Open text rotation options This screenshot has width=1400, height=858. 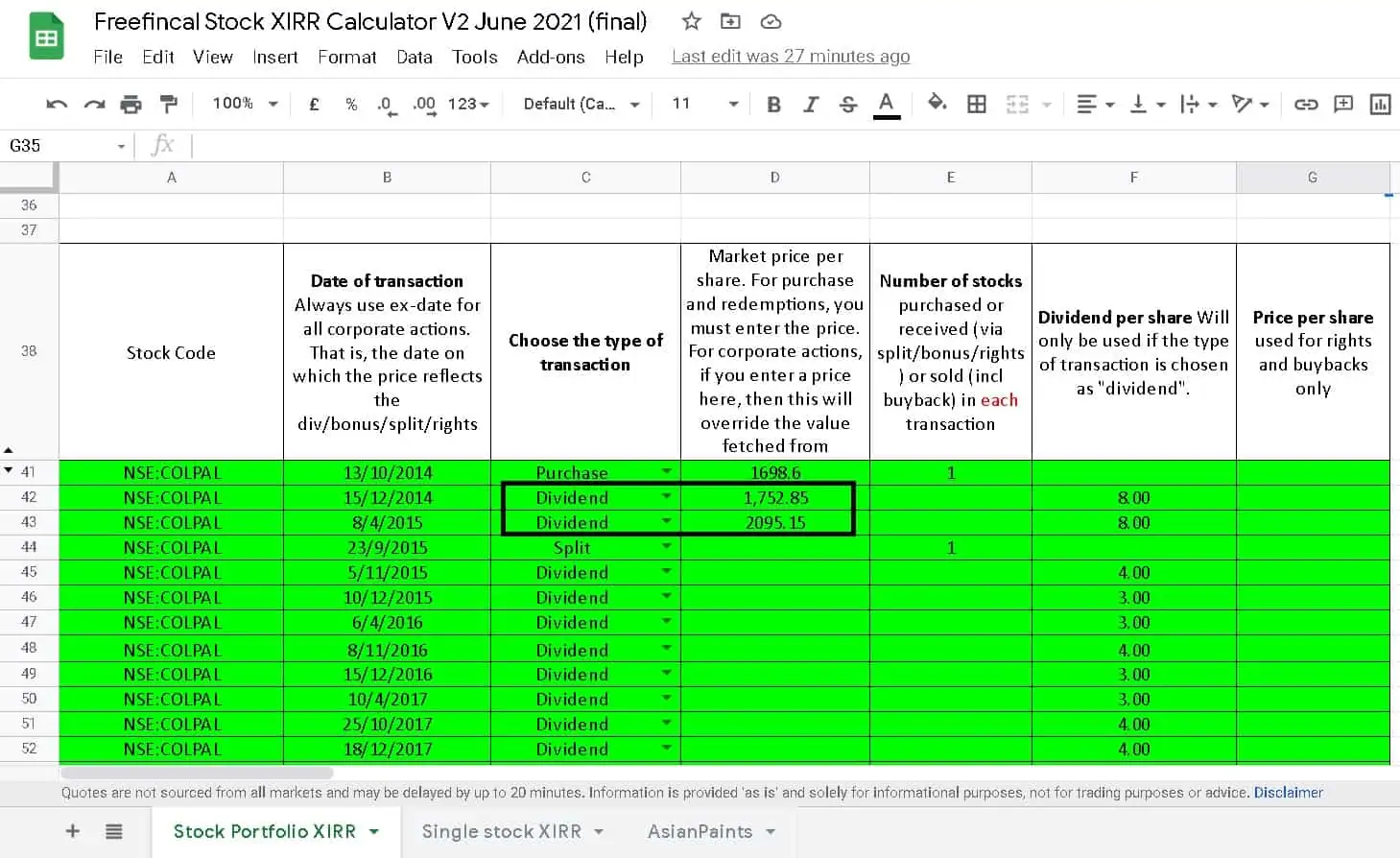1250,104
